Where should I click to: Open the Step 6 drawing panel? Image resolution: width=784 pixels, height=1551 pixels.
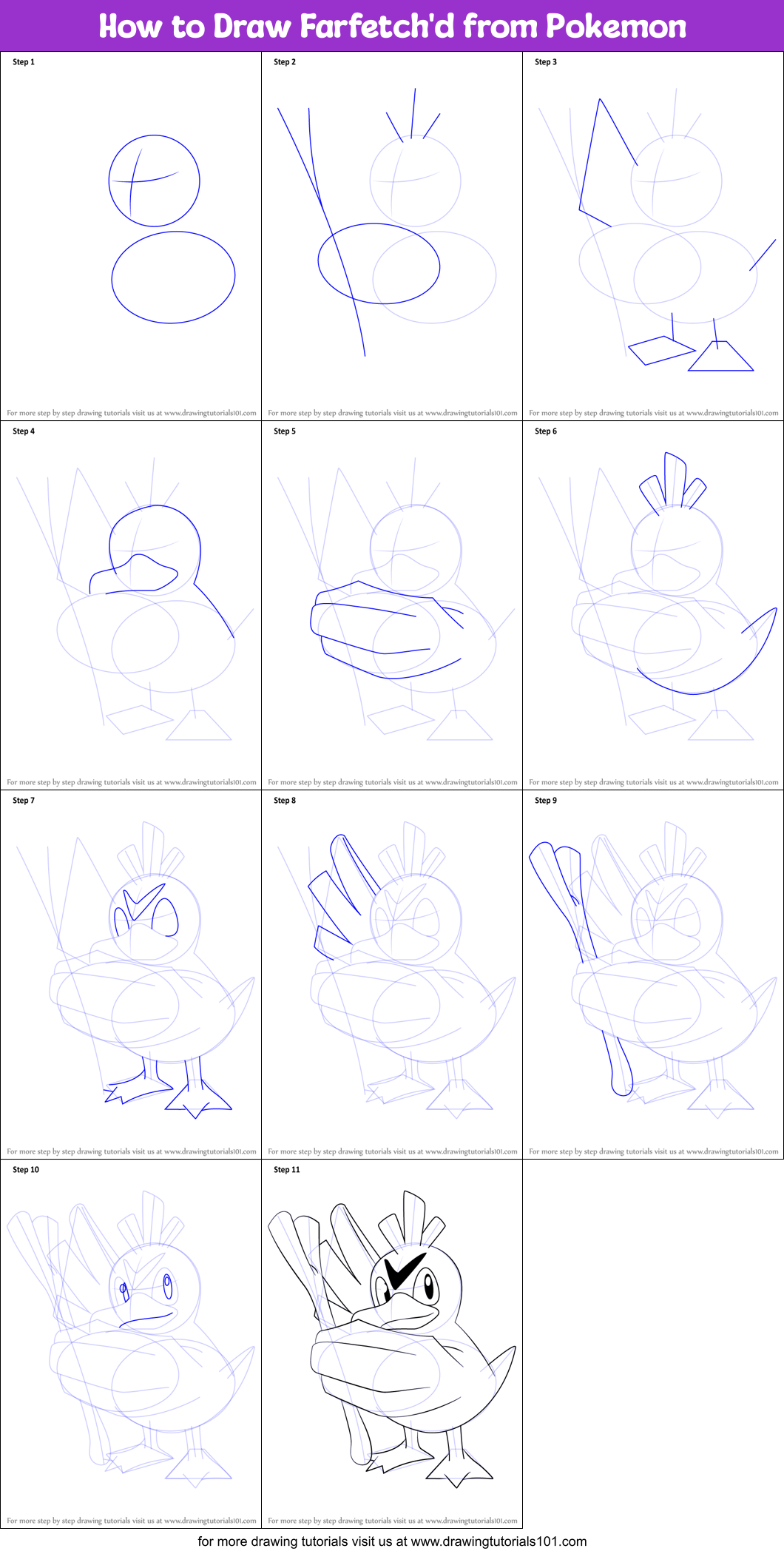click(653, 605)
